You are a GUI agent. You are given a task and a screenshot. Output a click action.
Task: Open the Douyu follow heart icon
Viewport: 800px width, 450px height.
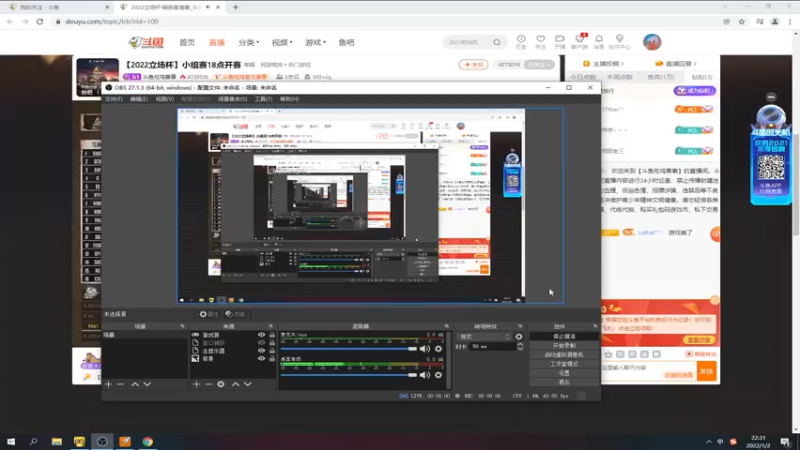tap(540, 42)
